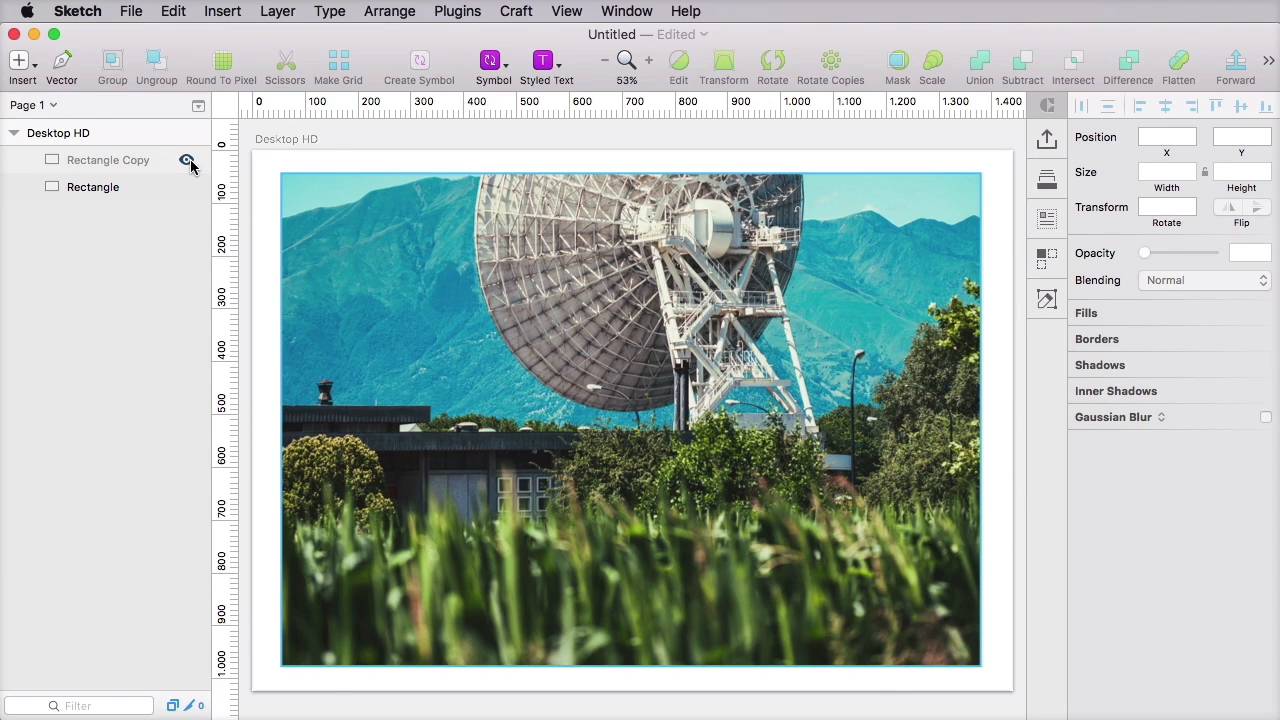Open the Blending mode dropdown
The width and height of the screenshot is (1280, 720).
click(x=1205, y=280)
